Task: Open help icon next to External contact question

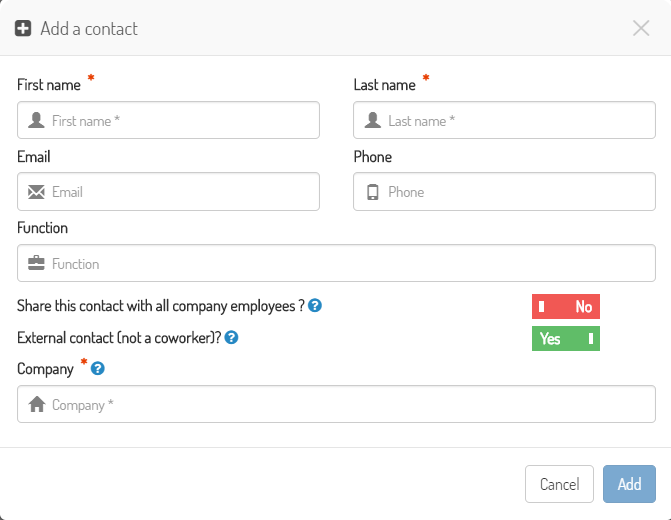Action: [232, 338]
